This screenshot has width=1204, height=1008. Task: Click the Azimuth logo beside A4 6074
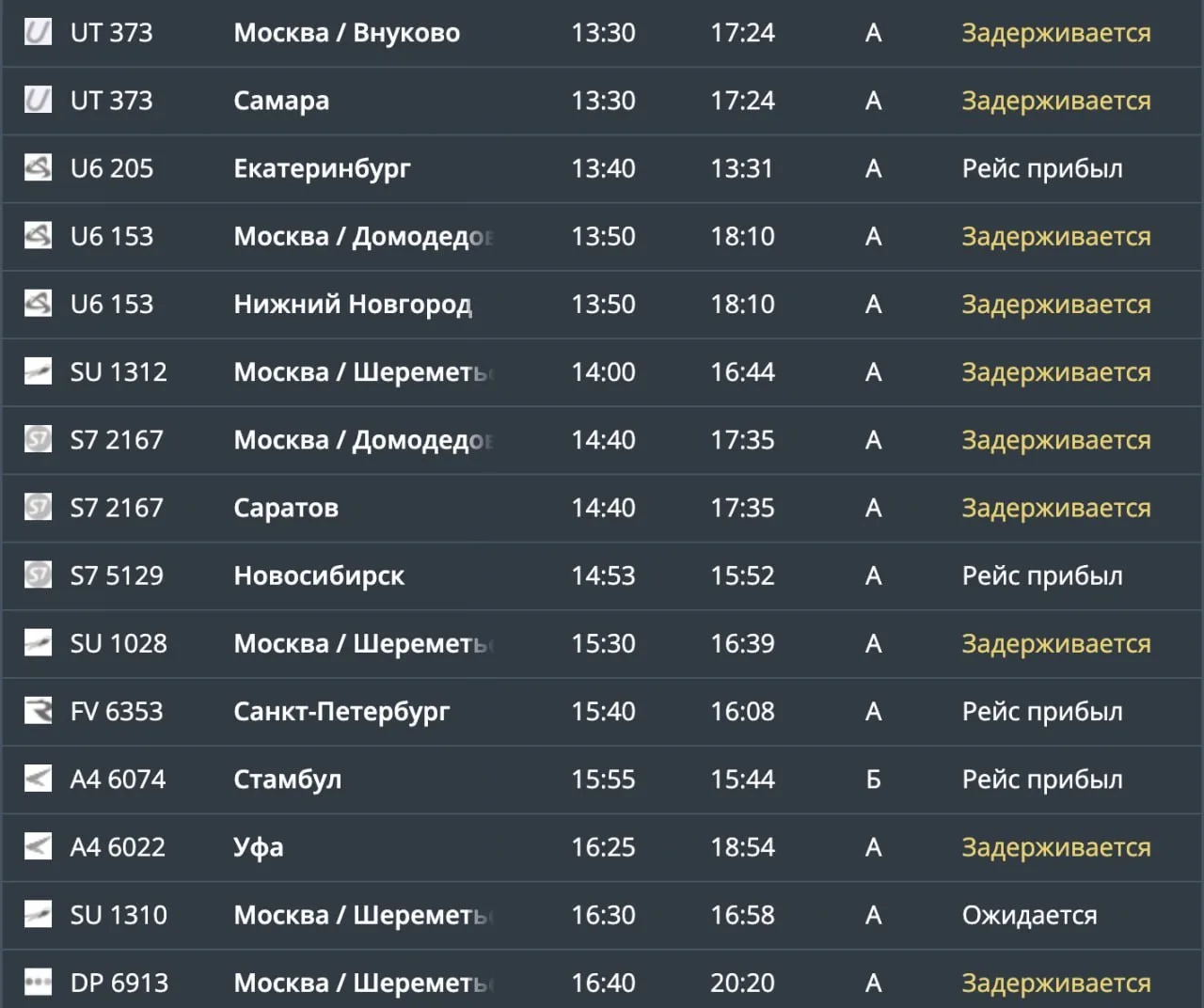38,779
